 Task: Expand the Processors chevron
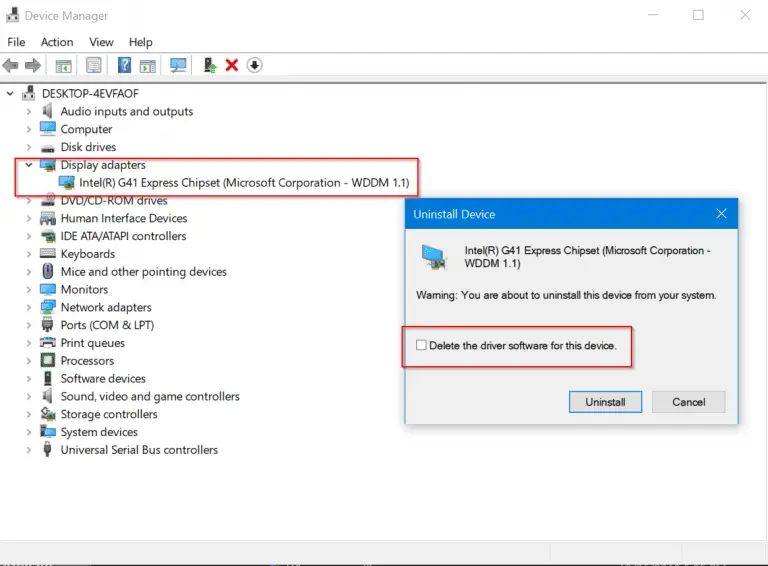29,361
